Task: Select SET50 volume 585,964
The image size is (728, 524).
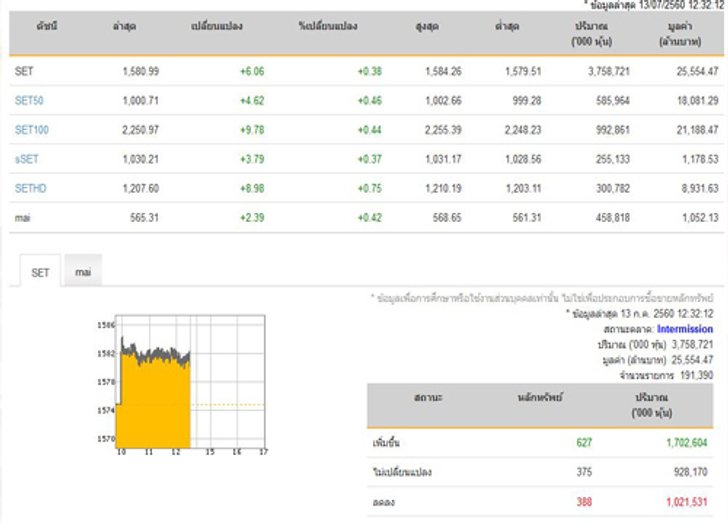Action: [613, 100]
